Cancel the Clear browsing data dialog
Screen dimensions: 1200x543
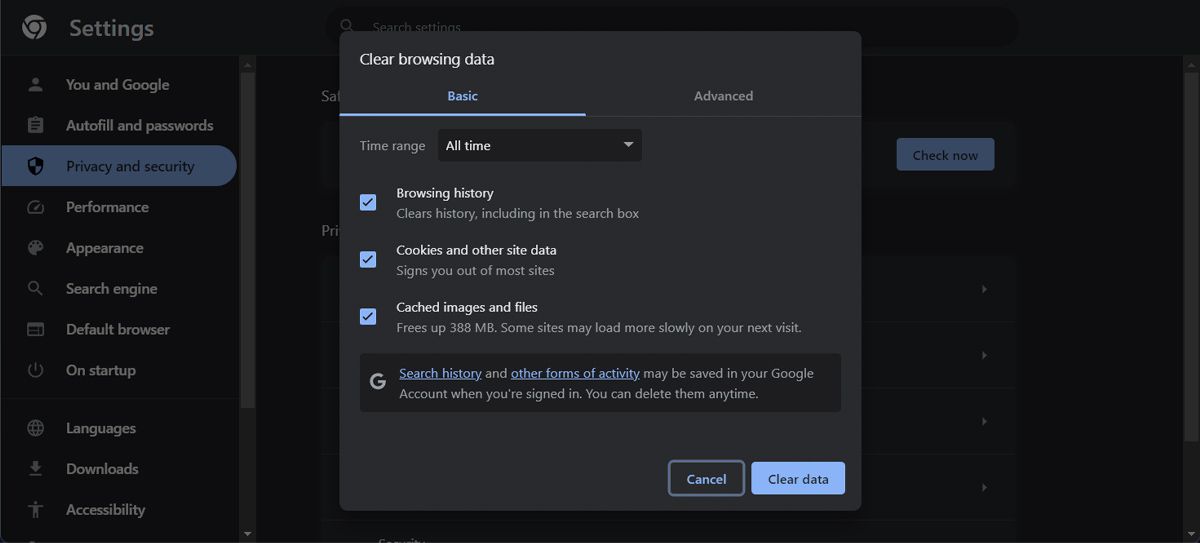(706, 479)
